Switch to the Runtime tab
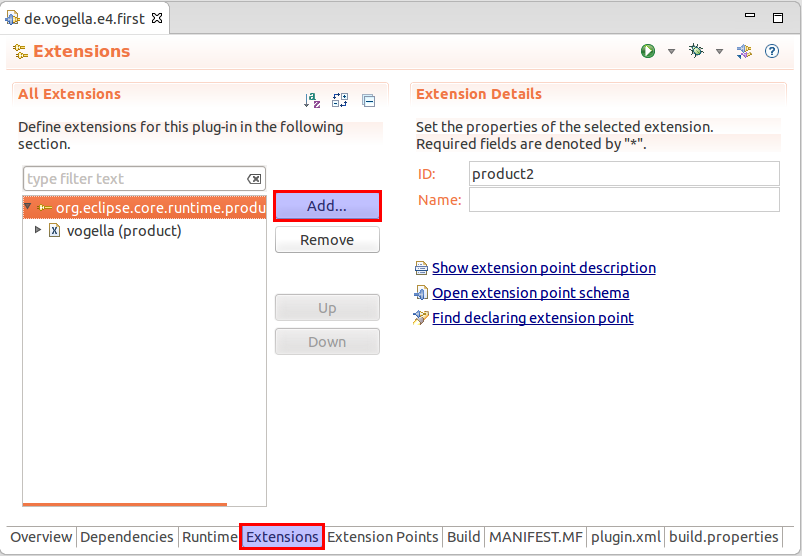The height and width of the screenshot is (556, 802). click(x=209, y=537)
